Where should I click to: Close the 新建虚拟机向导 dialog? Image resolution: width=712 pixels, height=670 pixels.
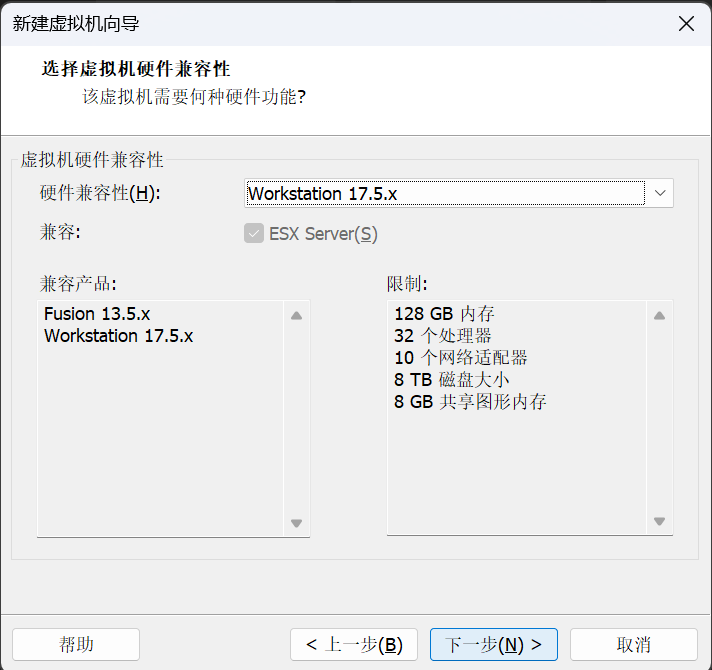click(686, 24)
